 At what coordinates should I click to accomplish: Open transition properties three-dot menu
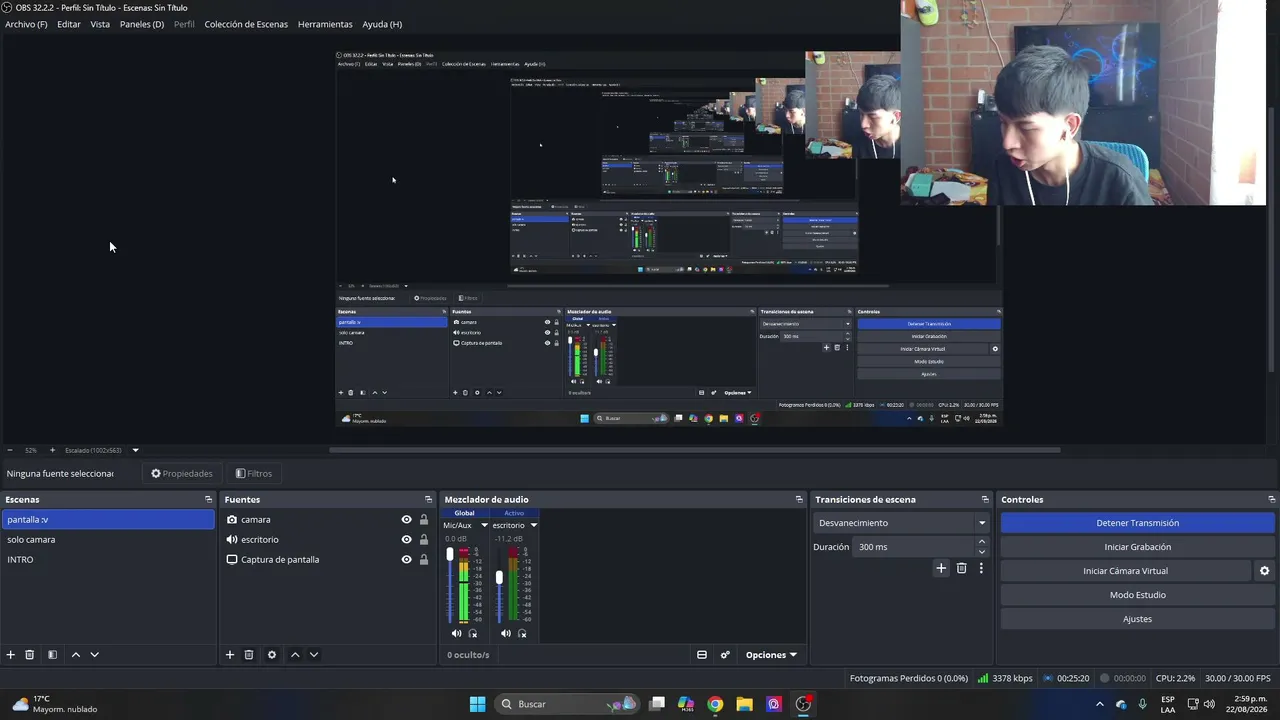[981, 568]
